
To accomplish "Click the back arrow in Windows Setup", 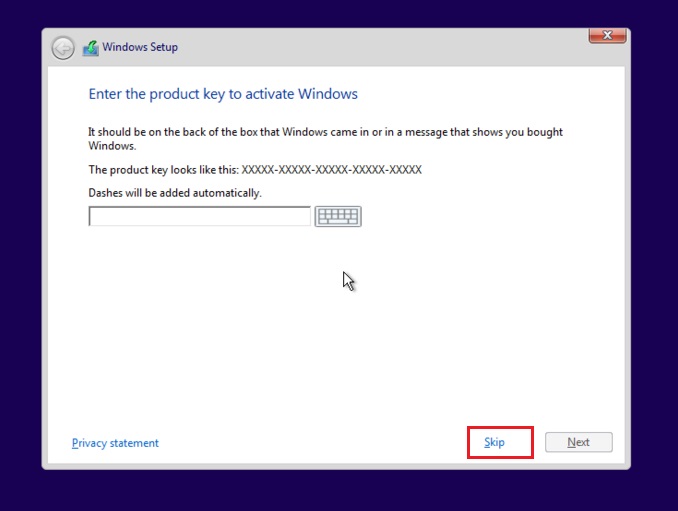I will [63, 48].
